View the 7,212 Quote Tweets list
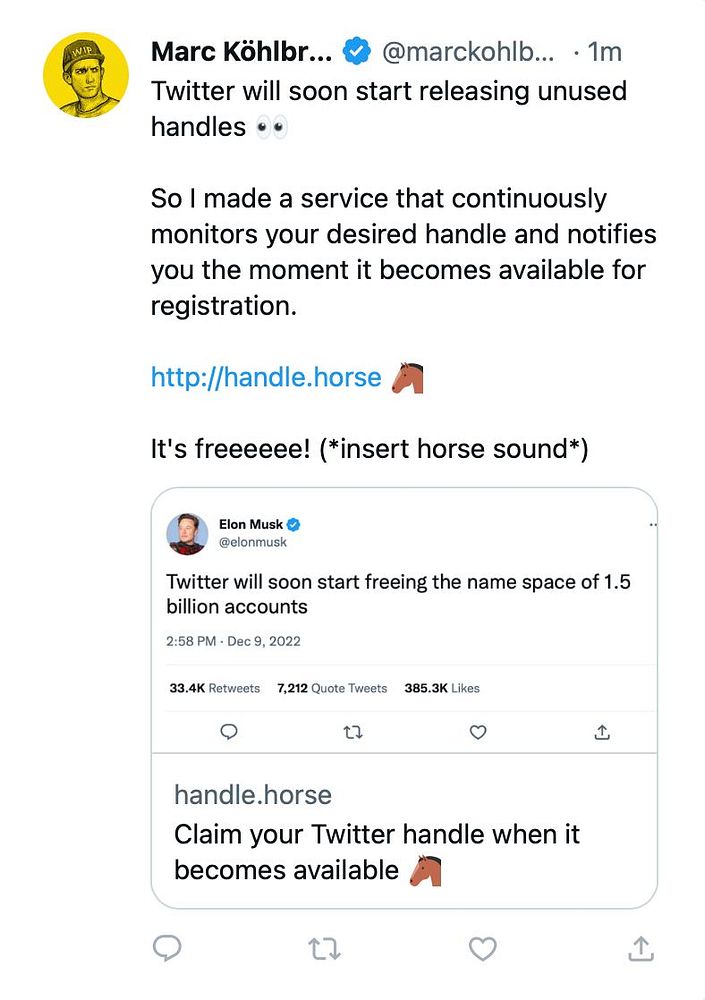 [331, 688]
